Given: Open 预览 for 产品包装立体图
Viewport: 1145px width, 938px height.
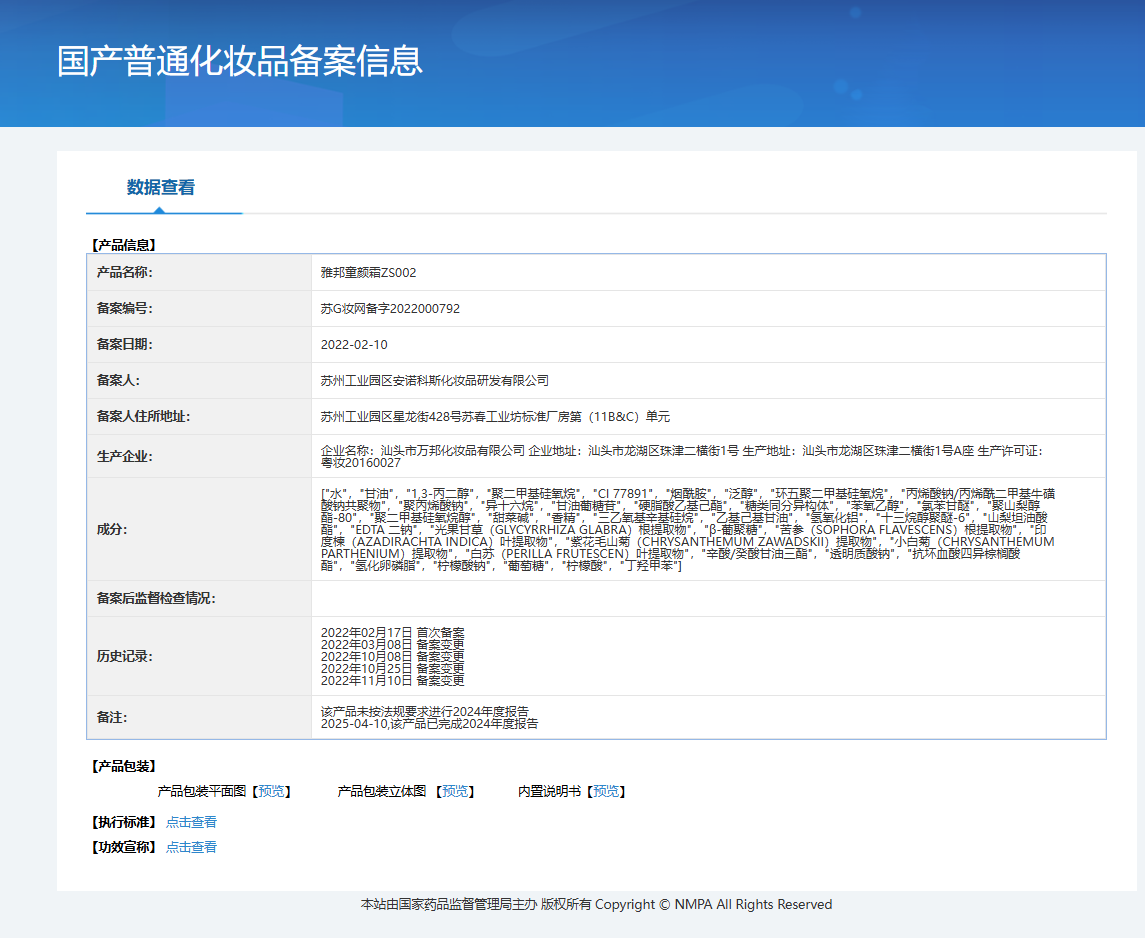Looking at the screenshot, I should (454, 791).
